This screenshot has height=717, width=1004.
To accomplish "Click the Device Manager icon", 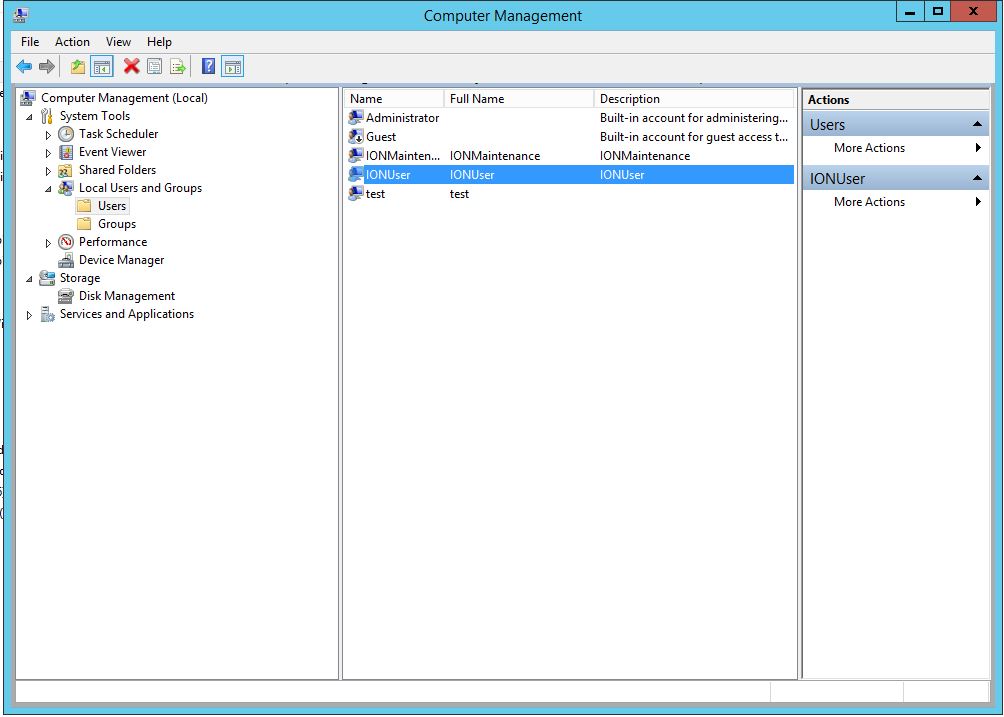I will click(x=66, y=260).
